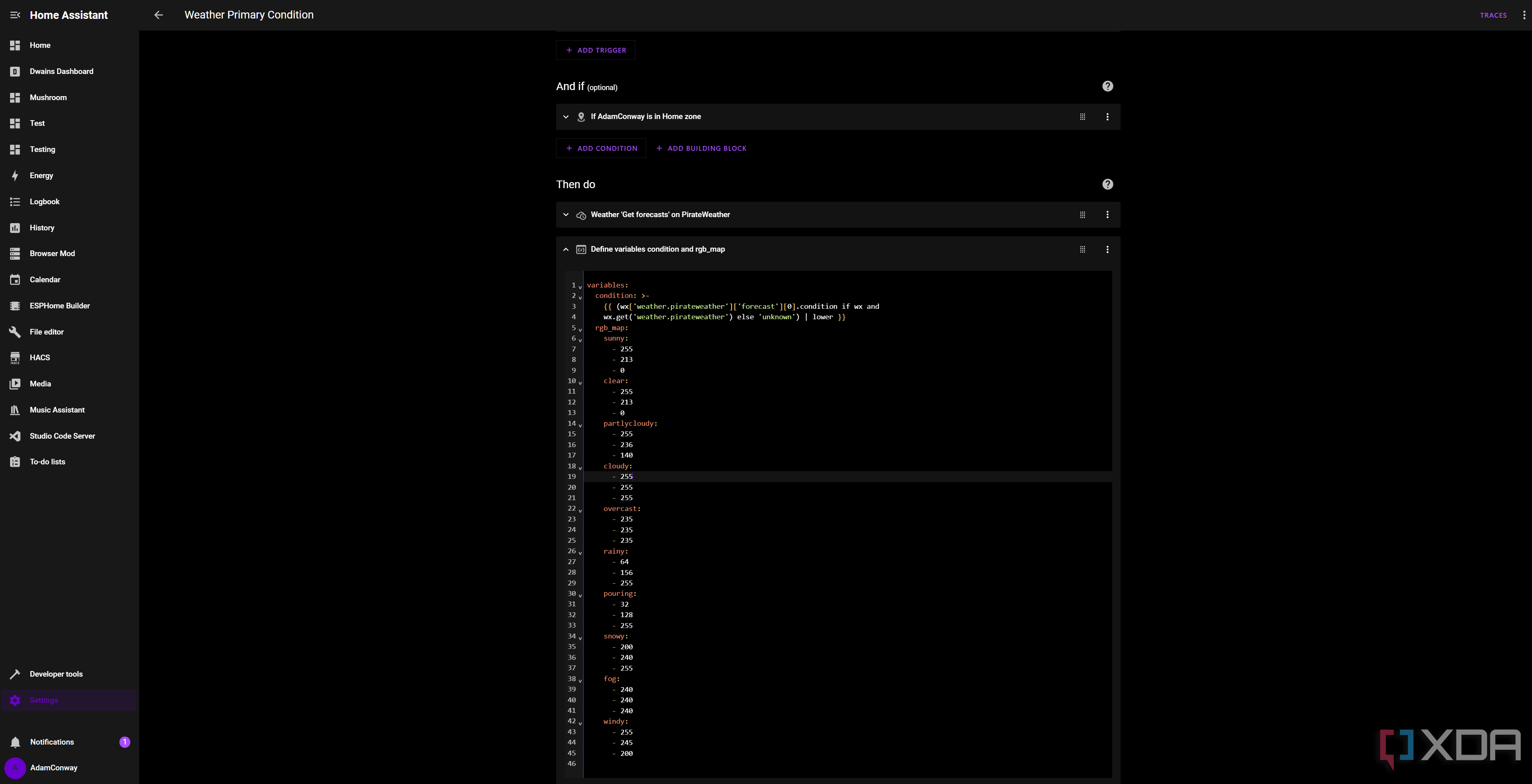Show help for the Then do section

point(1107,185)
